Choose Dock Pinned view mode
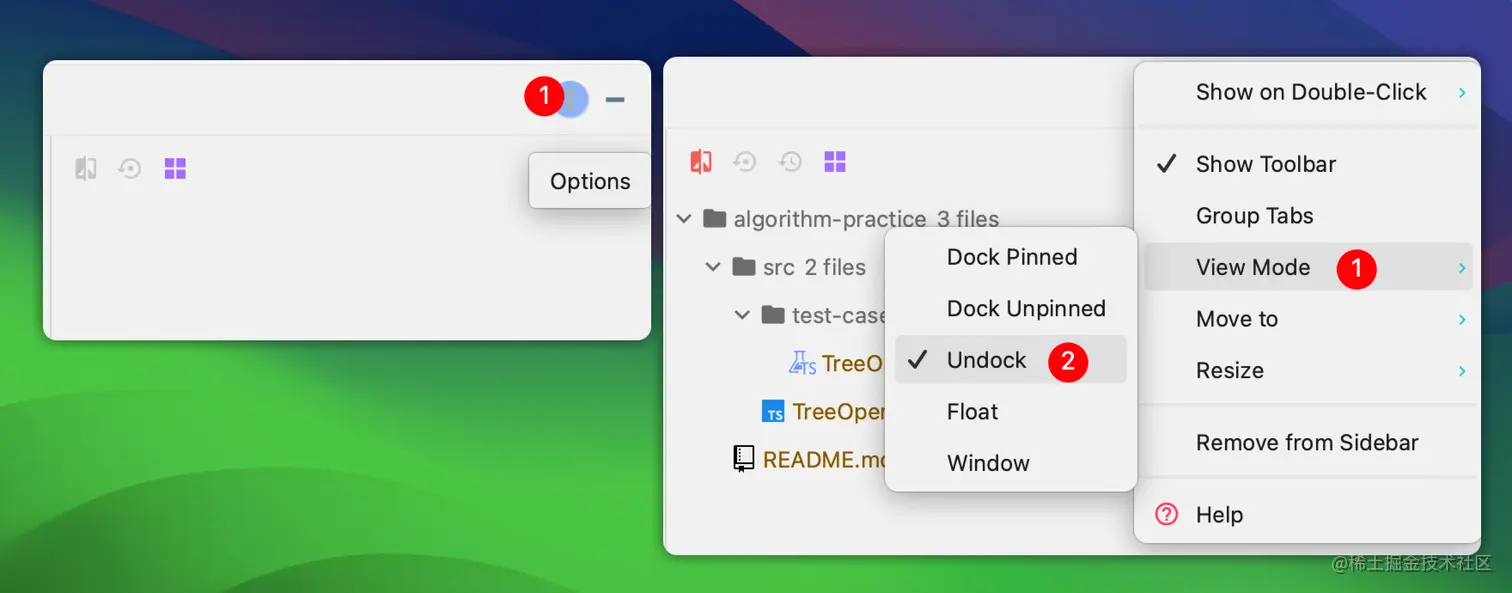The width and height of the screenshot is (1512, 593). click(x=1011, y=257)
